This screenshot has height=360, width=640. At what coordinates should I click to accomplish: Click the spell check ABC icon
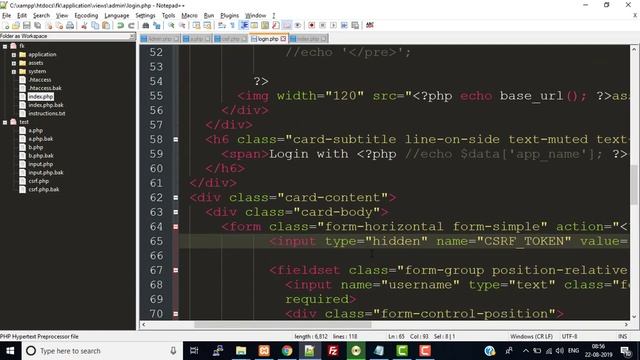pos(370,25)
